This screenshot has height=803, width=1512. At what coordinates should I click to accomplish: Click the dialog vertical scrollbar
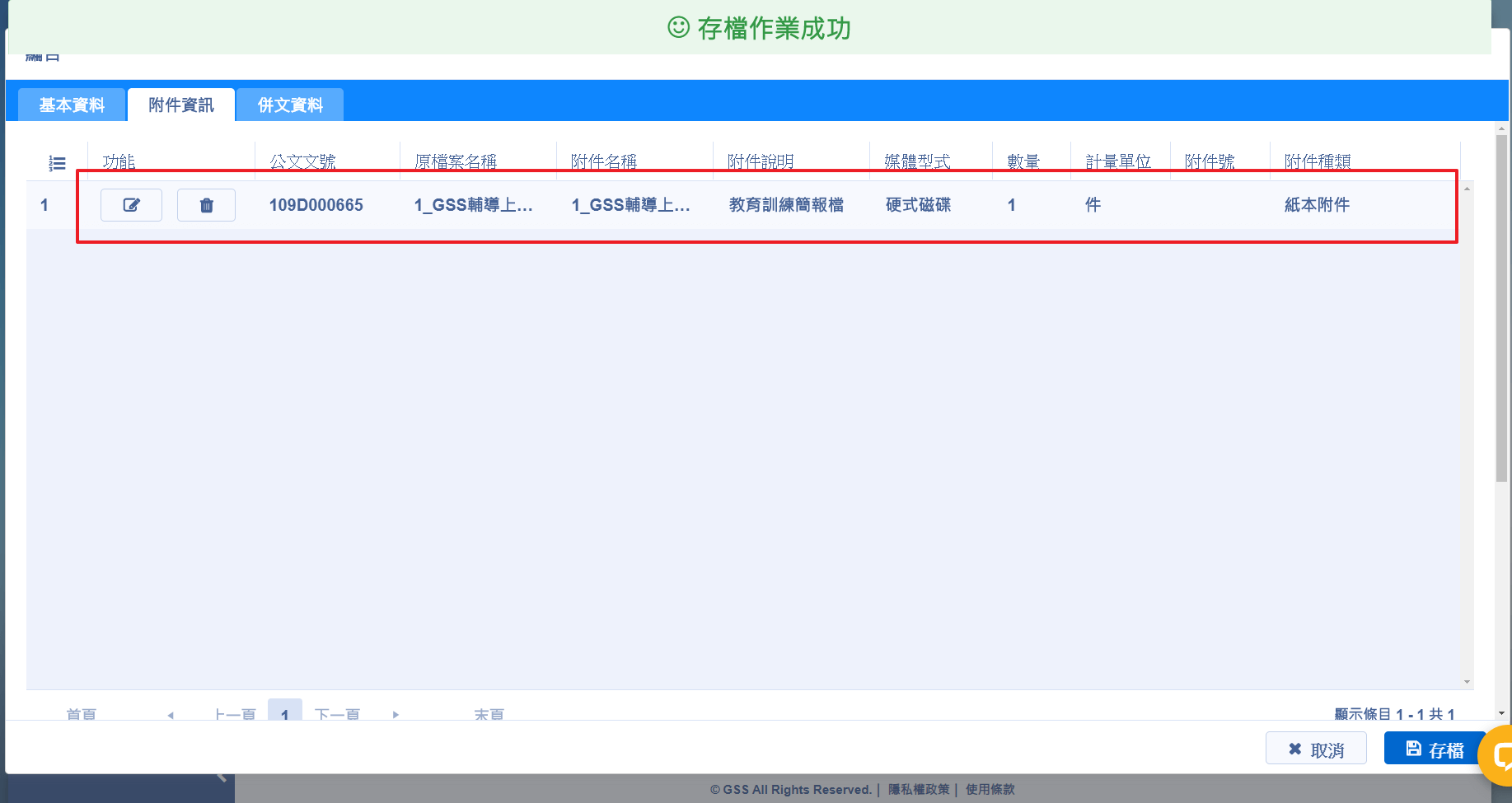[x=1501, y=329]
